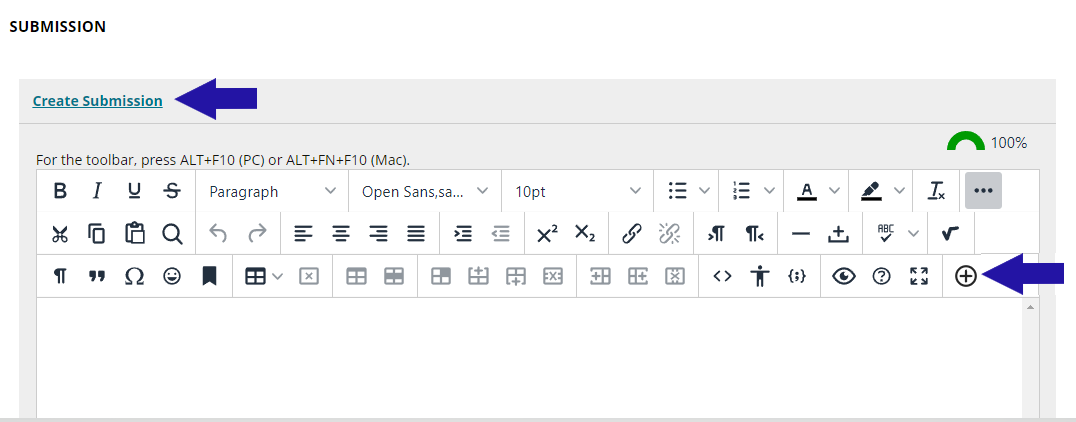Screen dimensions: 1076x422
Task: Insert a link with chain icon
Action: 631,234
